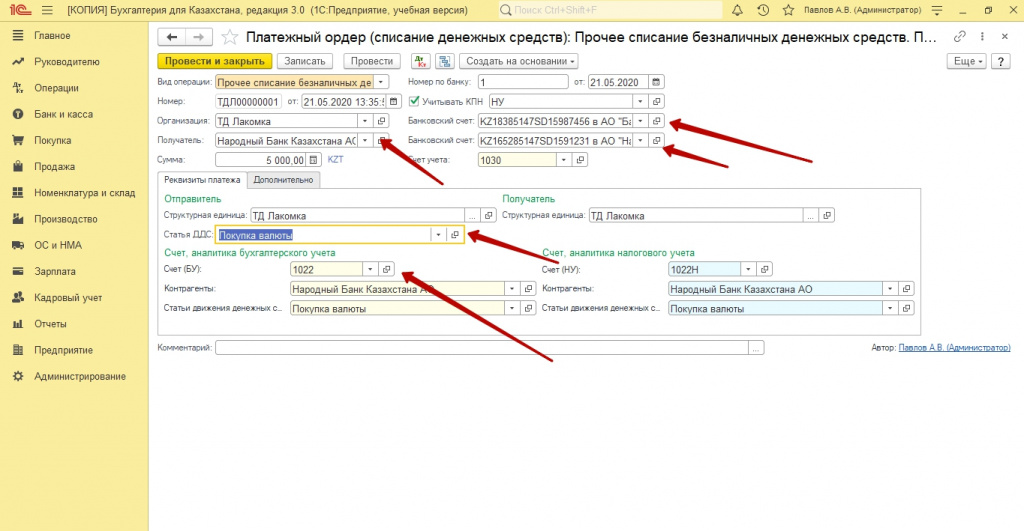Open Кадровый учет section
Image resolution: width=1024 pixels, height=531 pixels.
pyautogui.click(x=68, y=298)
